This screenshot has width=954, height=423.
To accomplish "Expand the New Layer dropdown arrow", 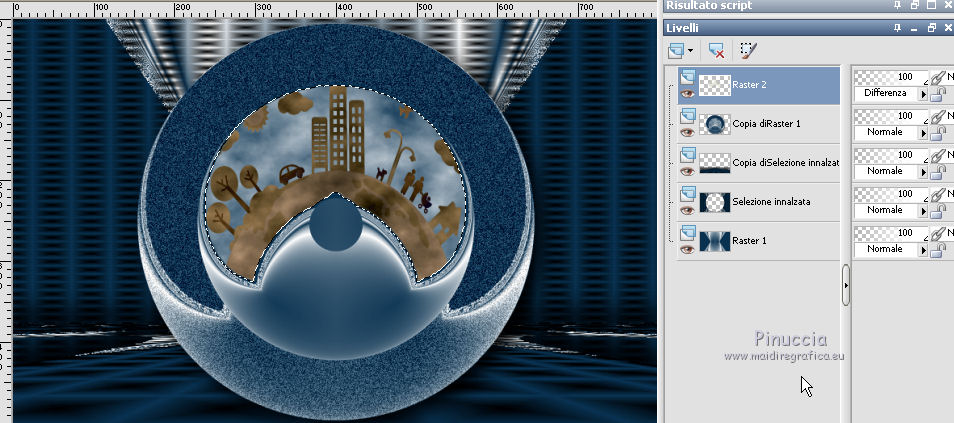I will (x=692, y=50).
